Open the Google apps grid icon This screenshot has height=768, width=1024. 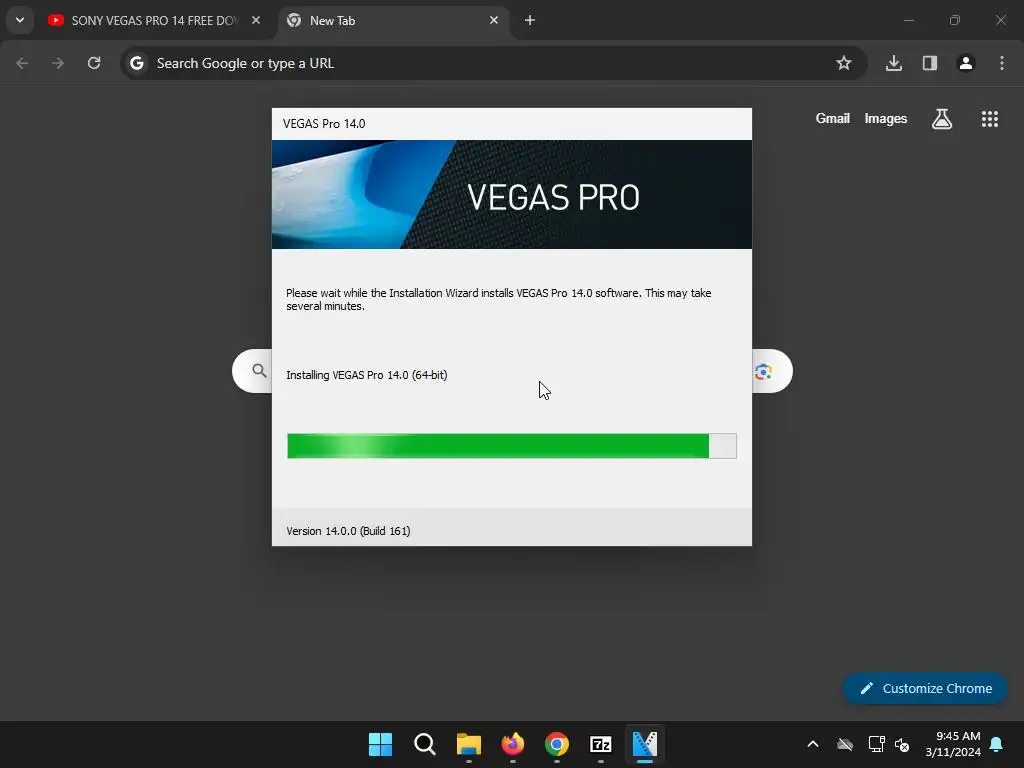989,119
